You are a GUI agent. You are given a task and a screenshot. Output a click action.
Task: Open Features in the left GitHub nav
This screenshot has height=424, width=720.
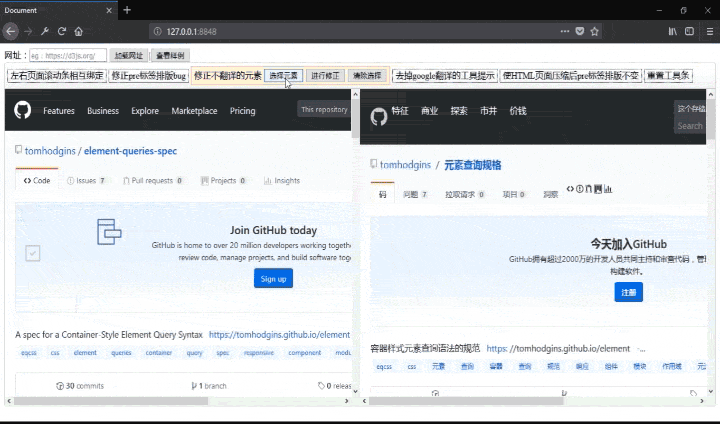click(x=59, y=111)
